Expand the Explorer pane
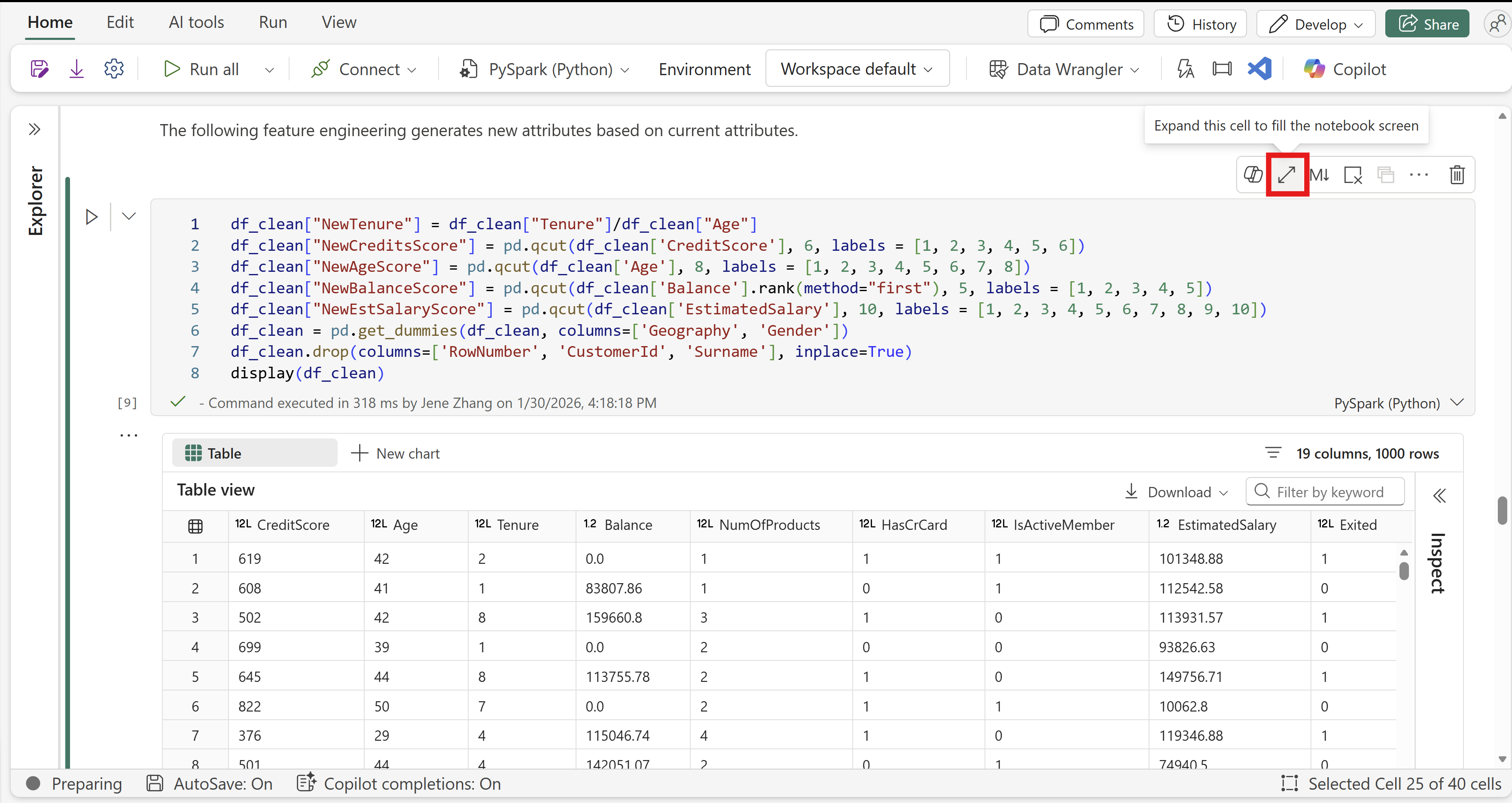This screenshot has width=1512, height=803. point(35,129)
